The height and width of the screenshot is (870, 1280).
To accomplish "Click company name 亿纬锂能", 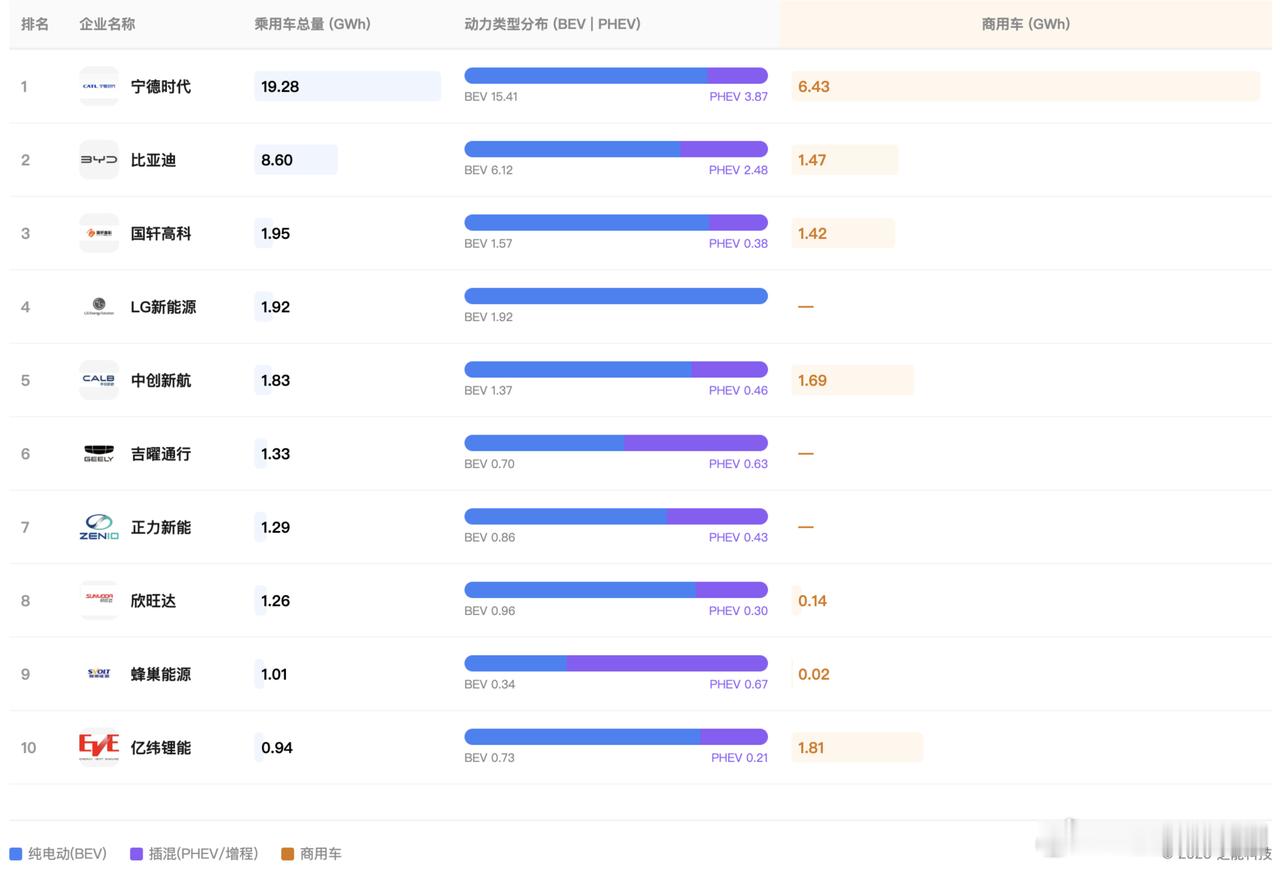I will click(x=161, y=748).
